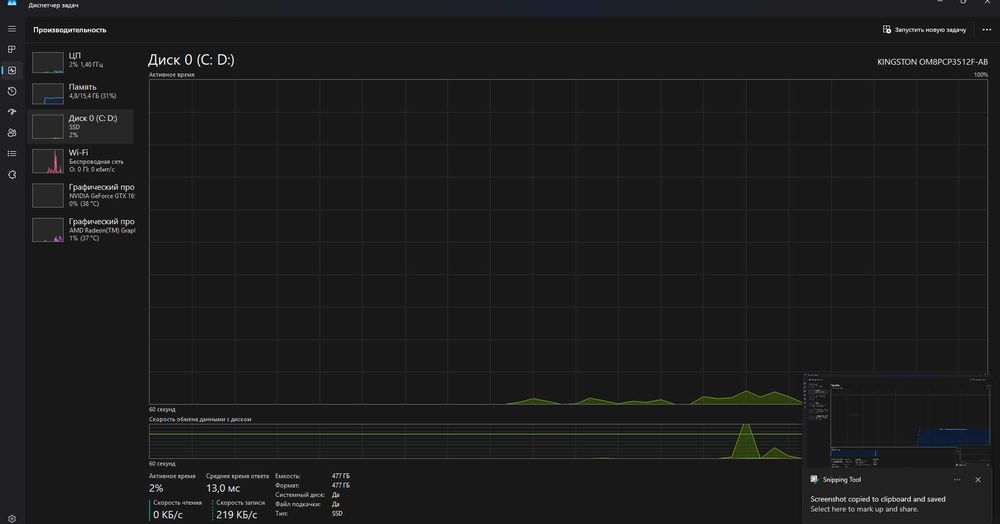Screen dimensions: 1000x524
Task: Select the Диск 0 (C: D:) entry
Action: (80, 126)
